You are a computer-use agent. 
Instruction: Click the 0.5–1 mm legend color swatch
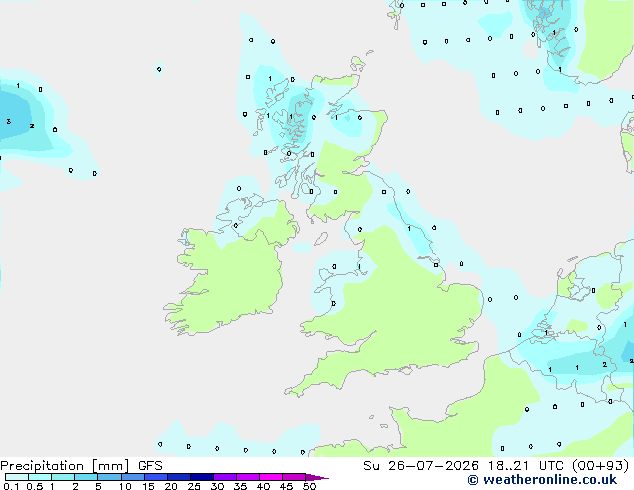40,477
